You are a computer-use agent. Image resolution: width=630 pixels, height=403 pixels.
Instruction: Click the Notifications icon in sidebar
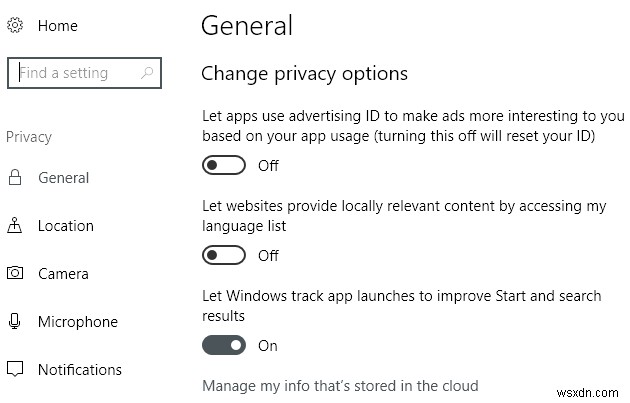coord(15,370)
